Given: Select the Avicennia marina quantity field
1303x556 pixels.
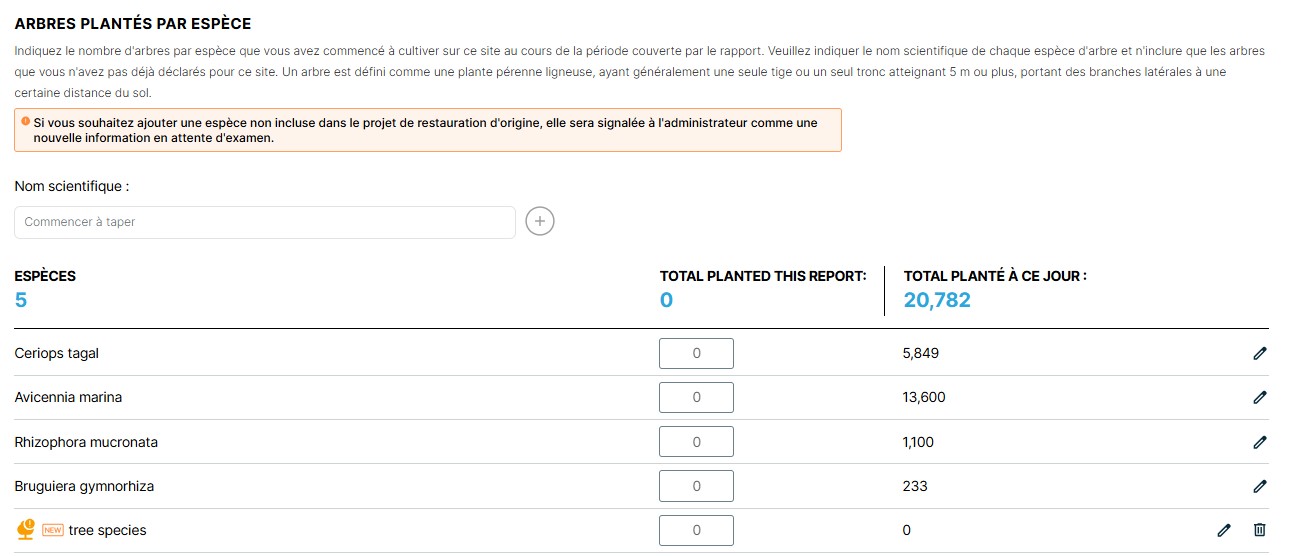Looking at the screenshot, I should point(696,397).
